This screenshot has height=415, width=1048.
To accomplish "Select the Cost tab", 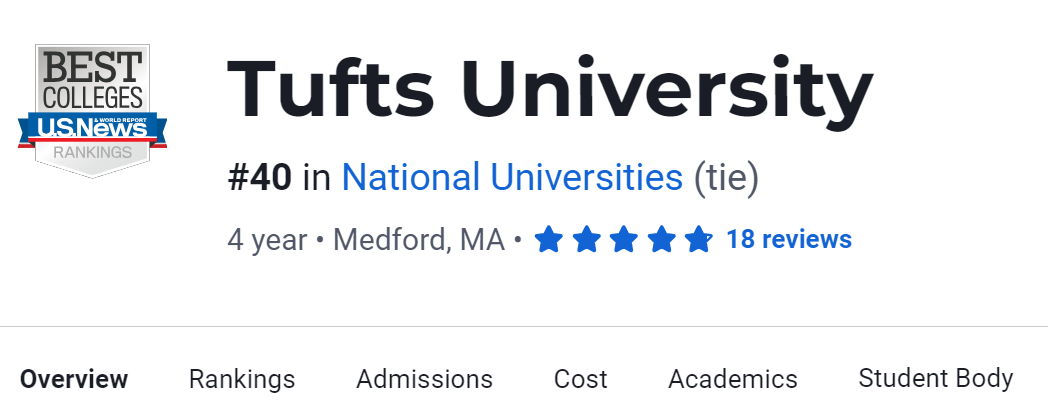I will [580, 380].
